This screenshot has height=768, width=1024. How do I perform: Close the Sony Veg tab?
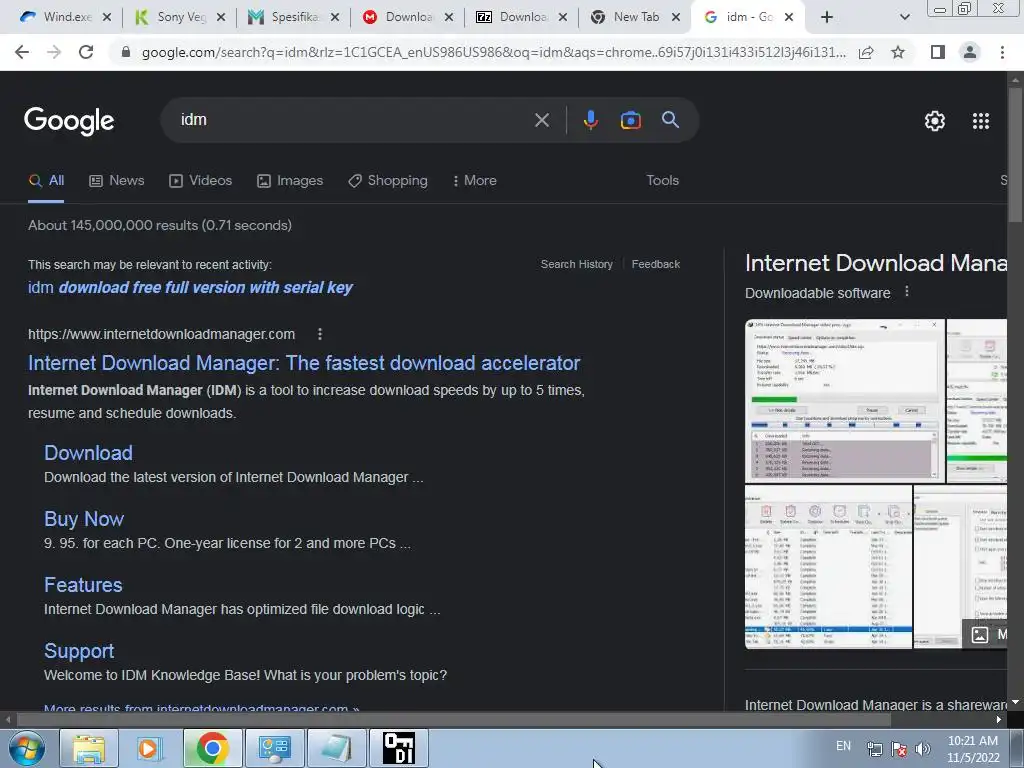click(x=221, y=17)
